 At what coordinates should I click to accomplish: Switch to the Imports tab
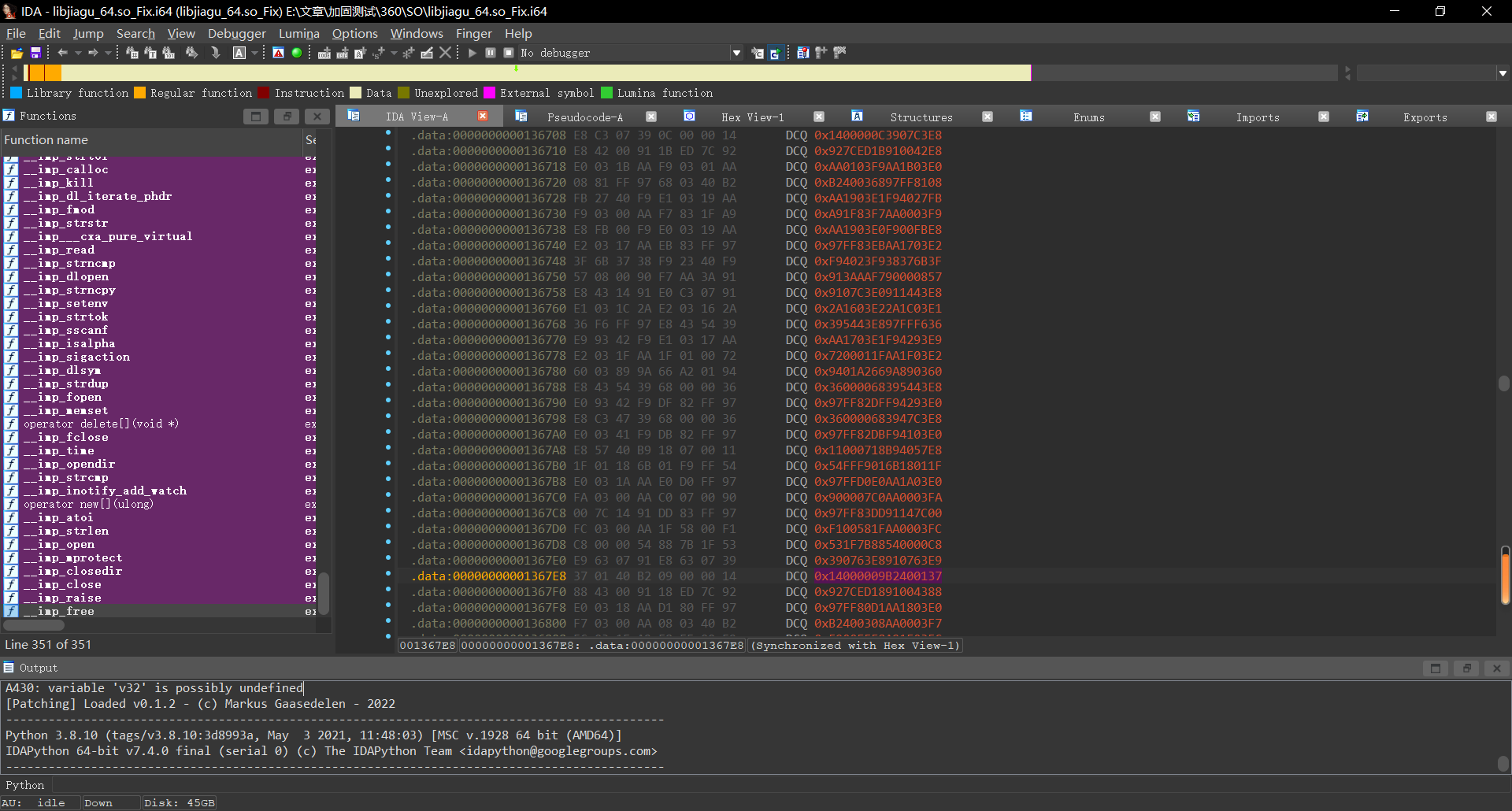[x=1258, y=117]
